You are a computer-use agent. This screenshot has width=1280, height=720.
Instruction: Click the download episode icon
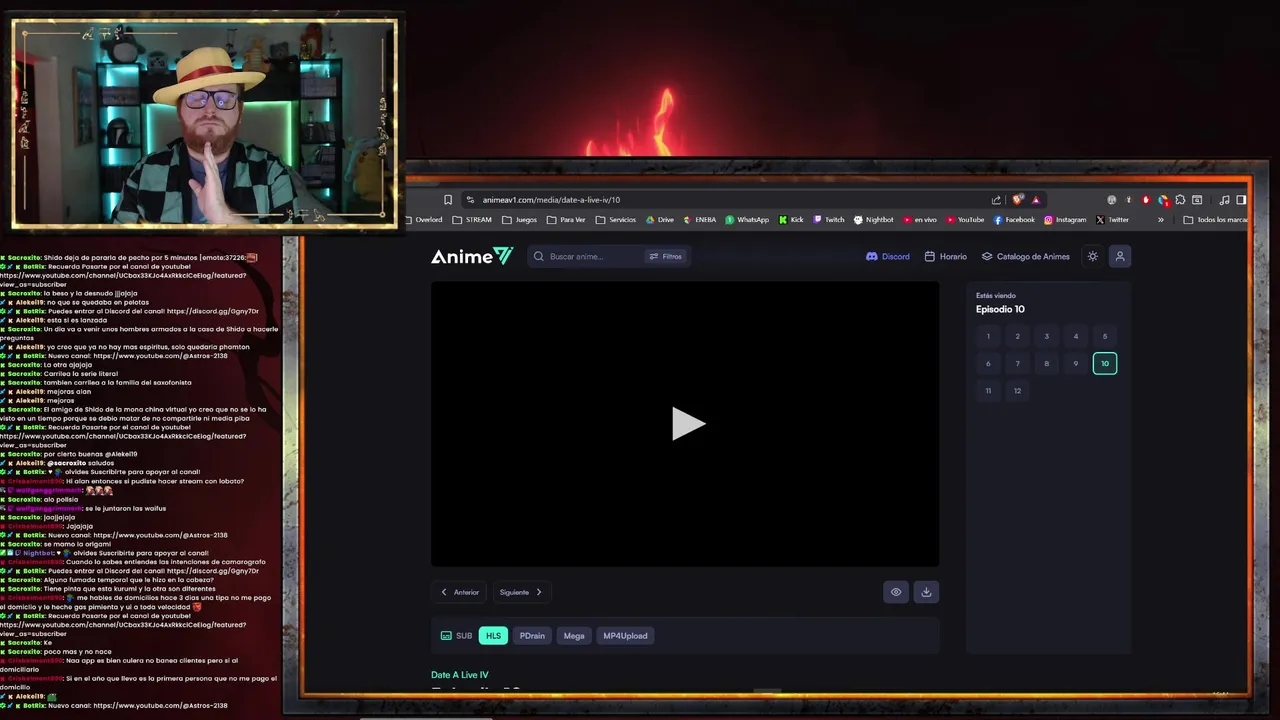[926, 592]
